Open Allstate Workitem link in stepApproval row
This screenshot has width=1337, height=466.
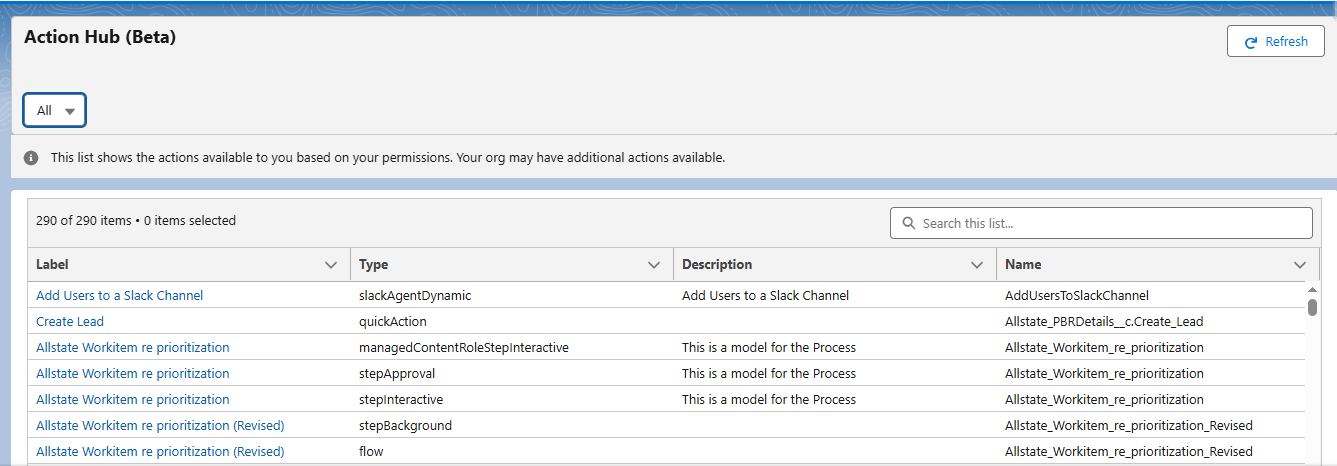[133, 374]
